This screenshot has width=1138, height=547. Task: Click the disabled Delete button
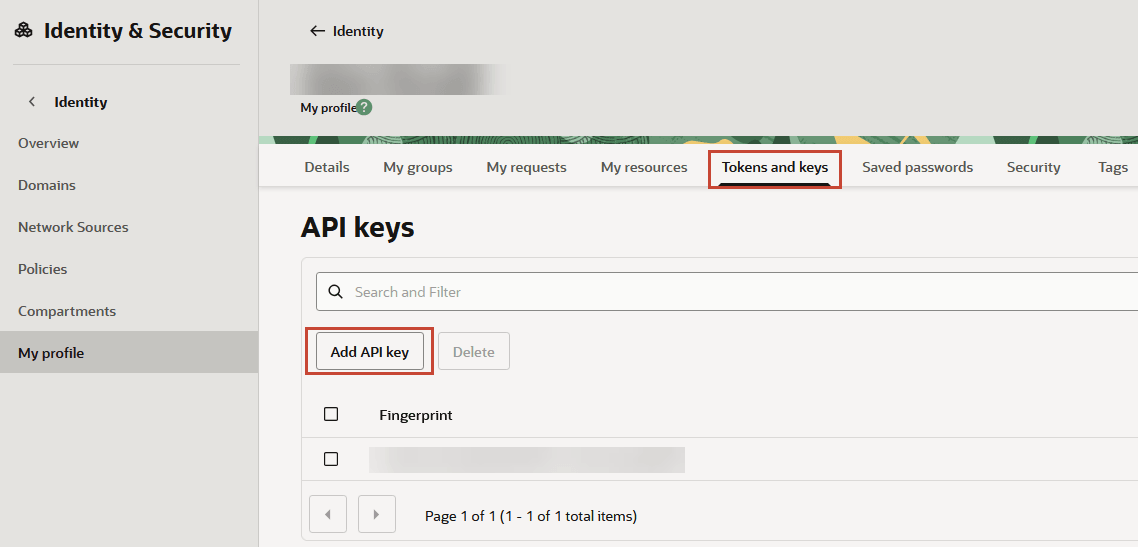pos(474,352)
